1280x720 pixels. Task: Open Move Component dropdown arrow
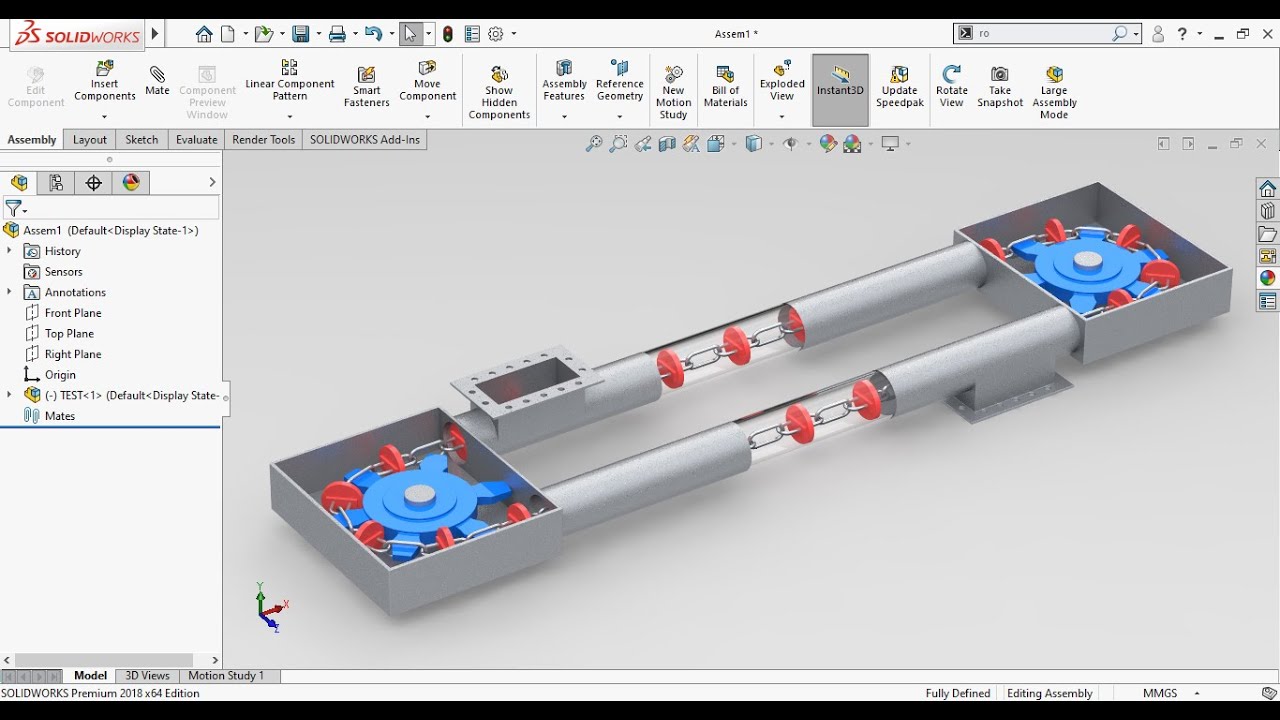click(427, 117)
